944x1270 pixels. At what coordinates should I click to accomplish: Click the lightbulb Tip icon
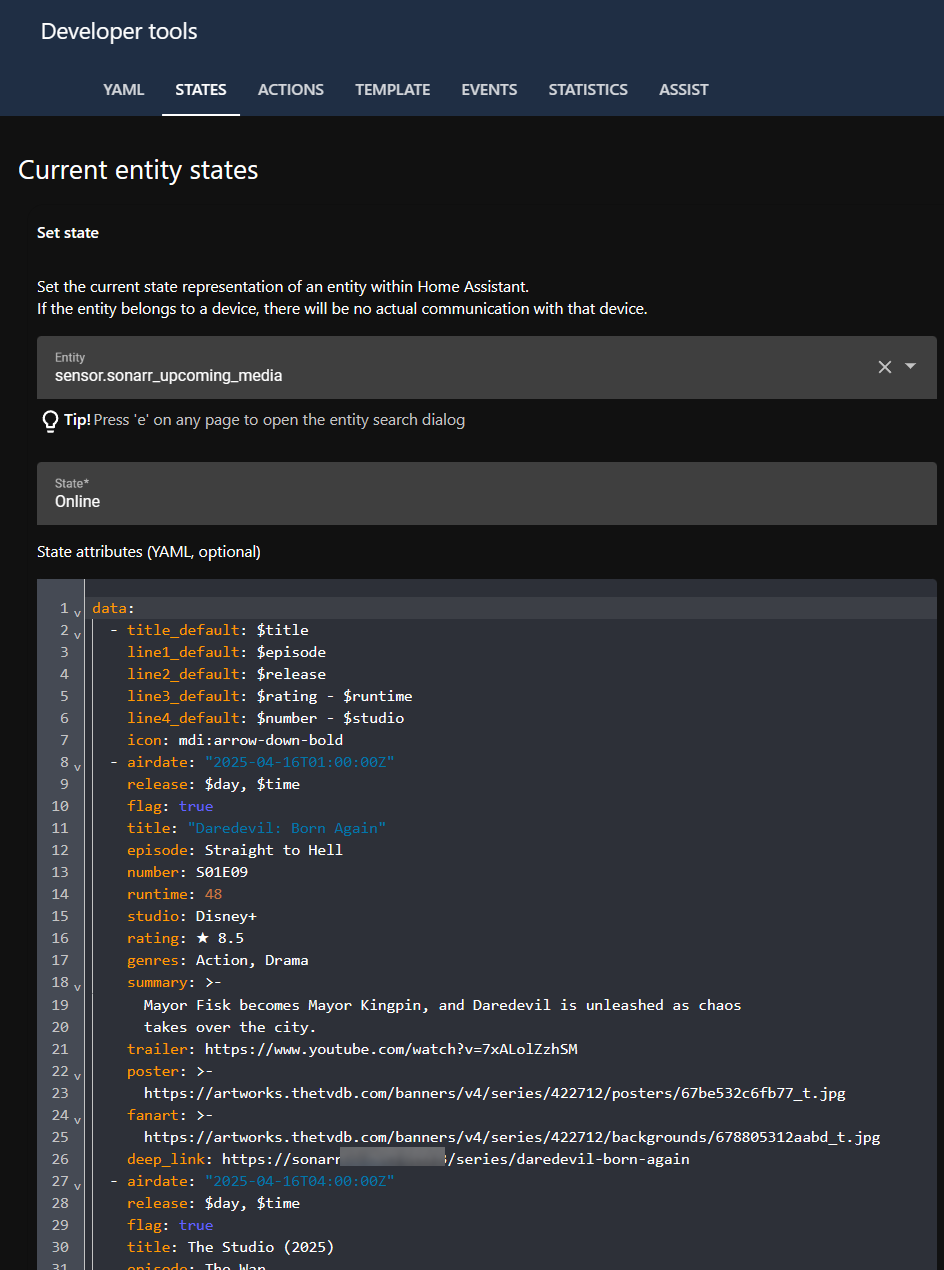[x=50, y=421]
